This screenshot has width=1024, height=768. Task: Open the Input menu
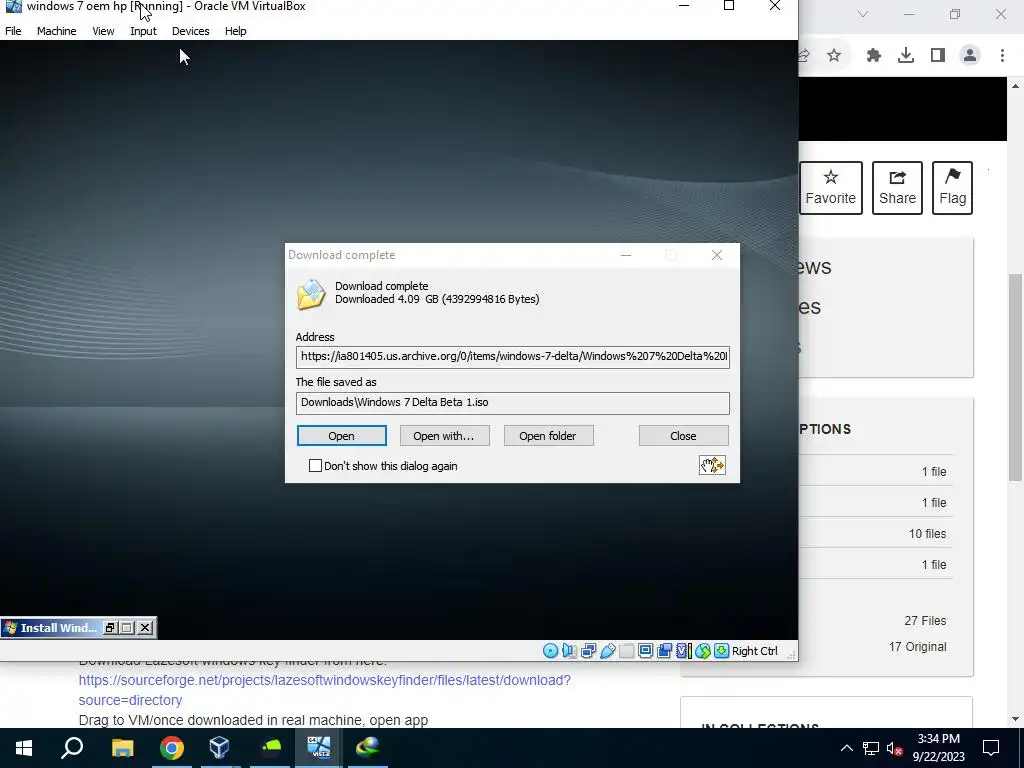(x=144, y=31)
